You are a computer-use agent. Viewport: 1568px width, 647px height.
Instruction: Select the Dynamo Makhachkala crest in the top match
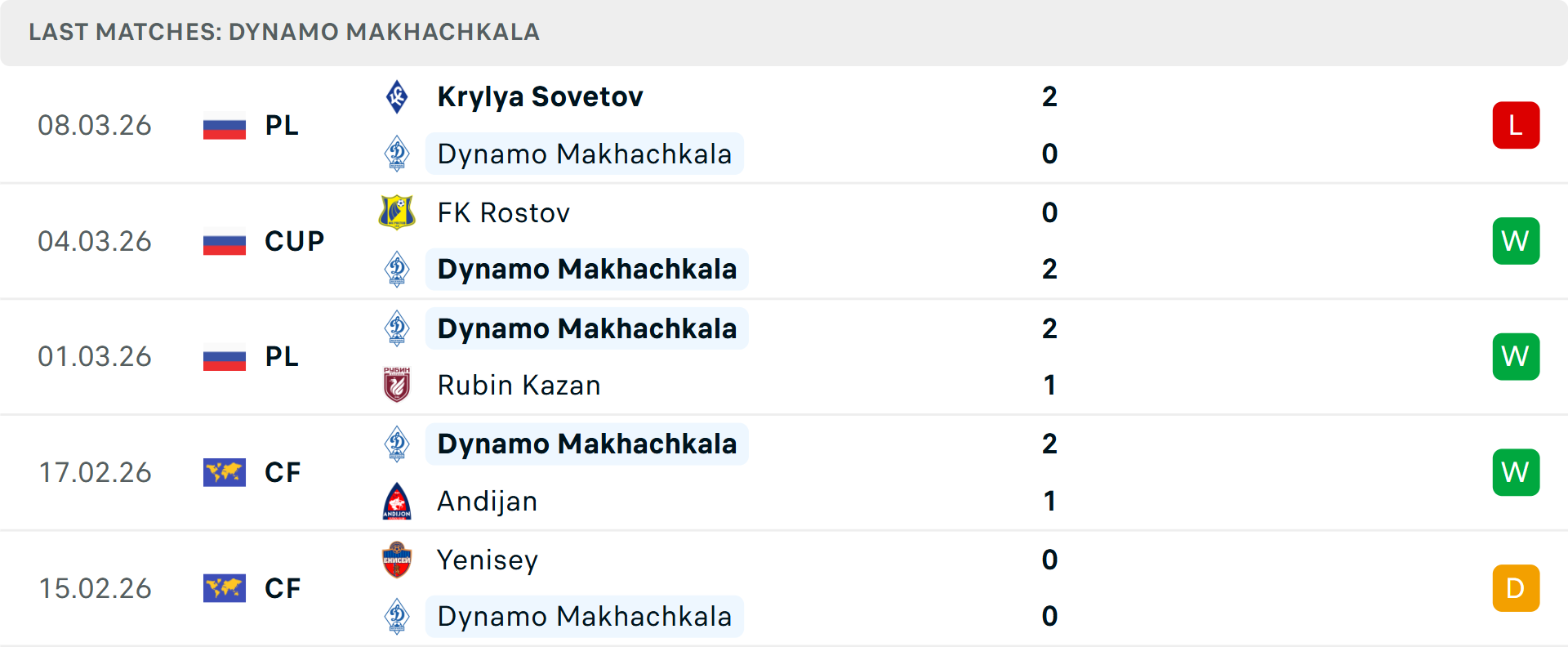(x=398, y=154)
